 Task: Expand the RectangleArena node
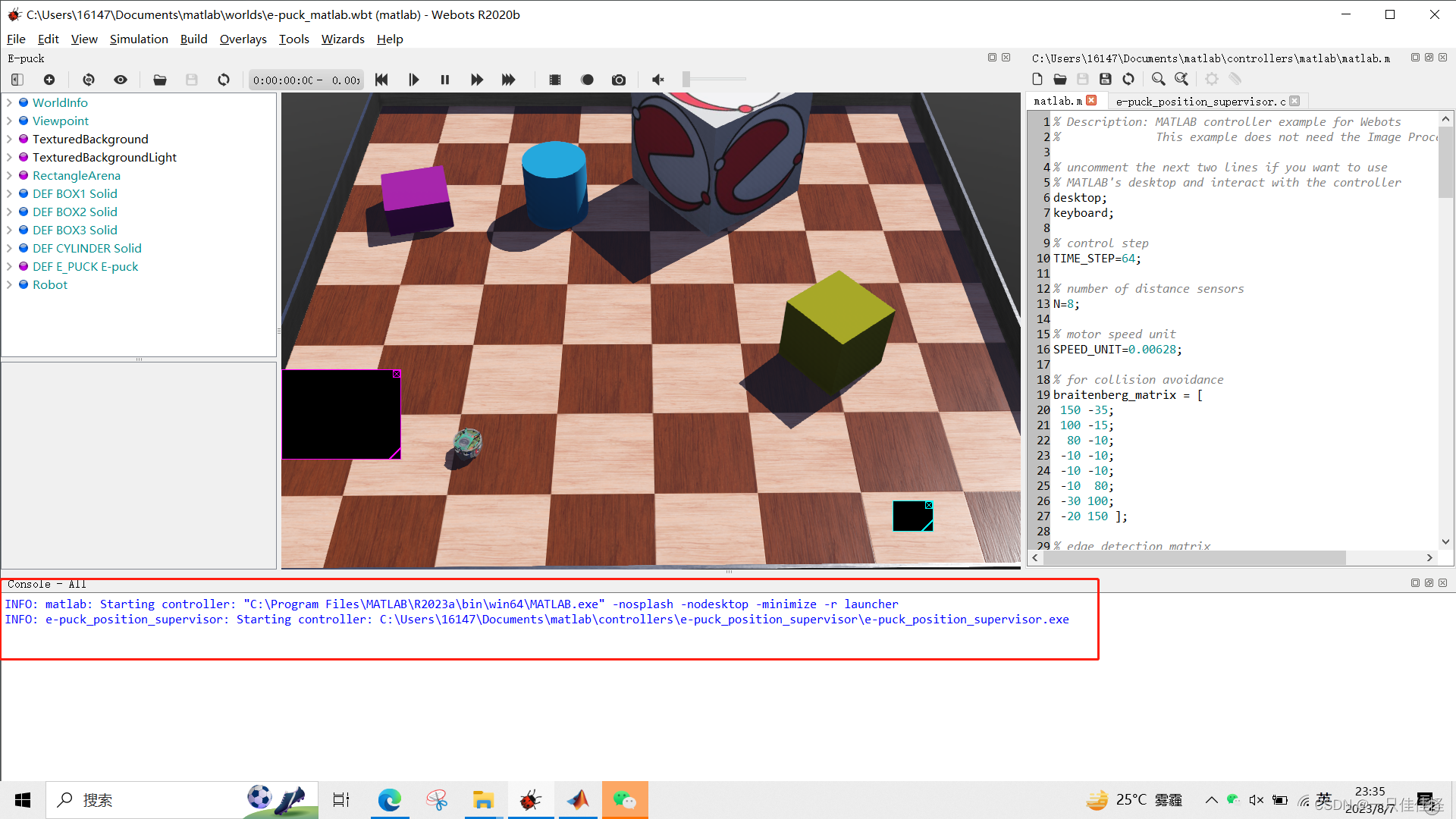point(9,175)
